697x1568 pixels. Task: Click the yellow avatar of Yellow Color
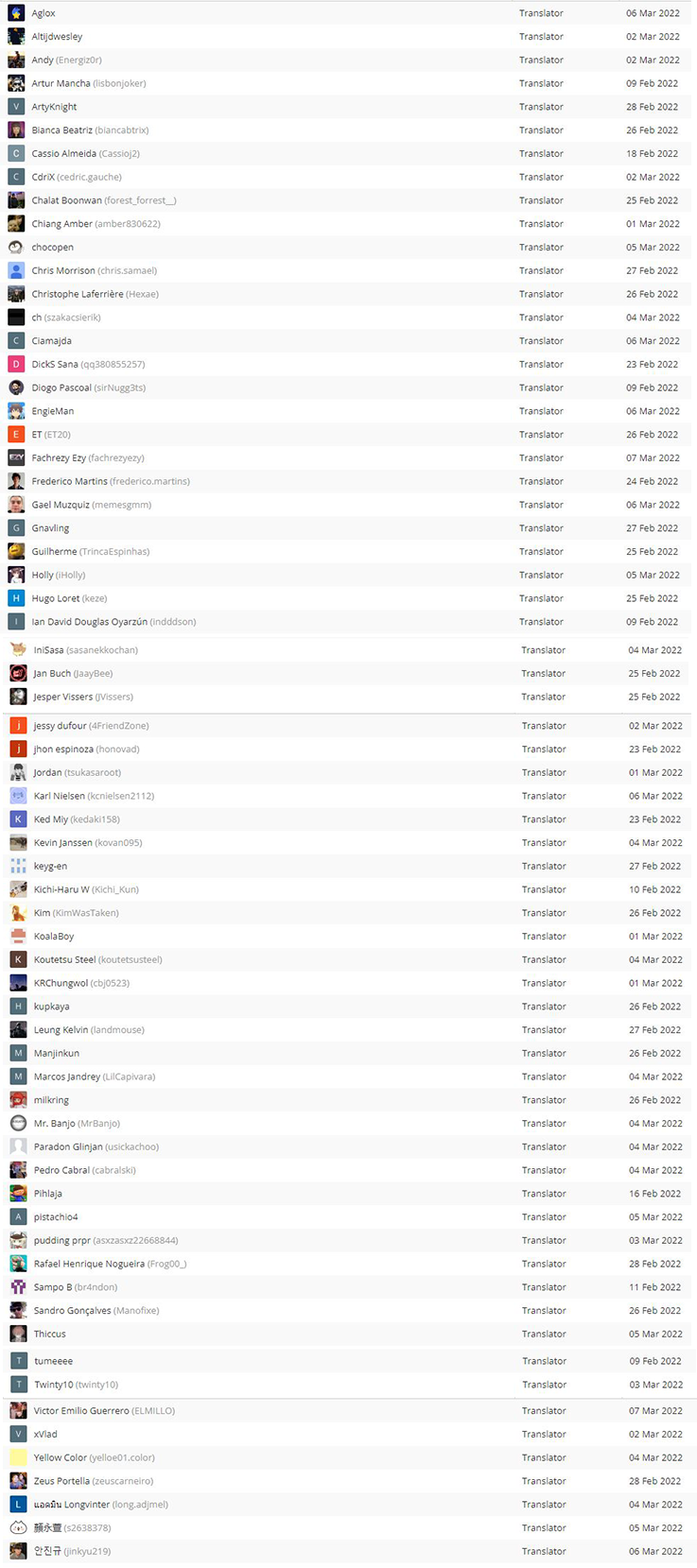click(18, 1458)
